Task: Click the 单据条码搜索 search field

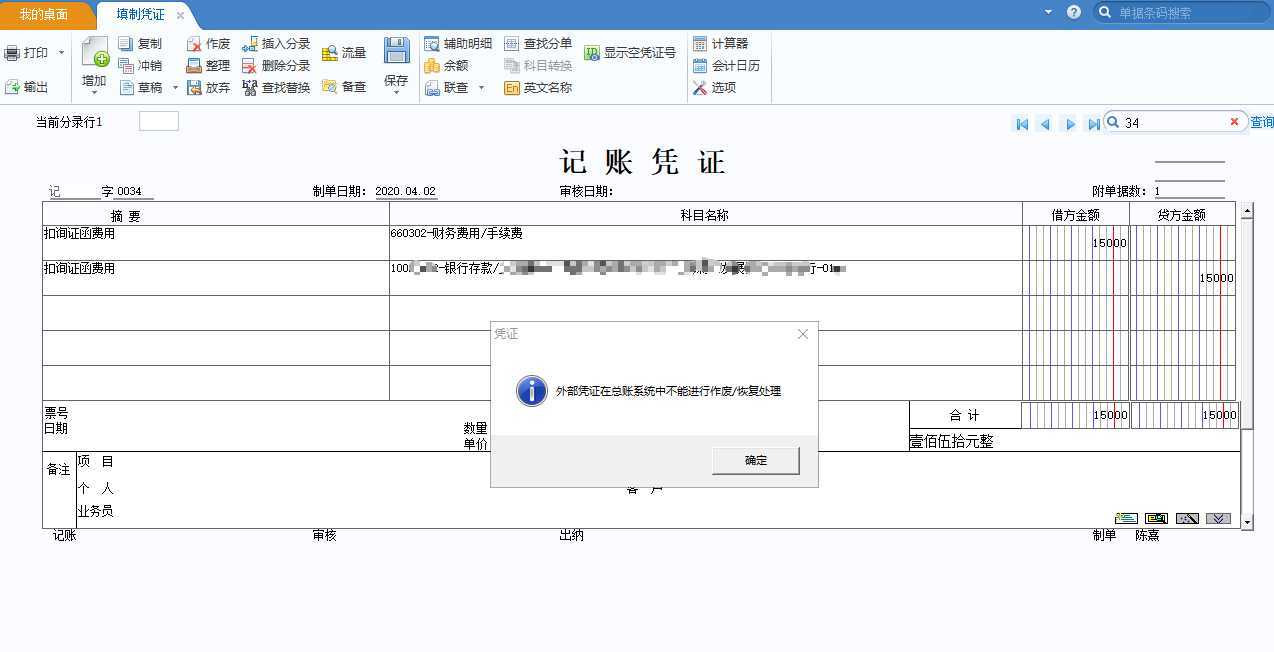Action: coord(1185,13)
